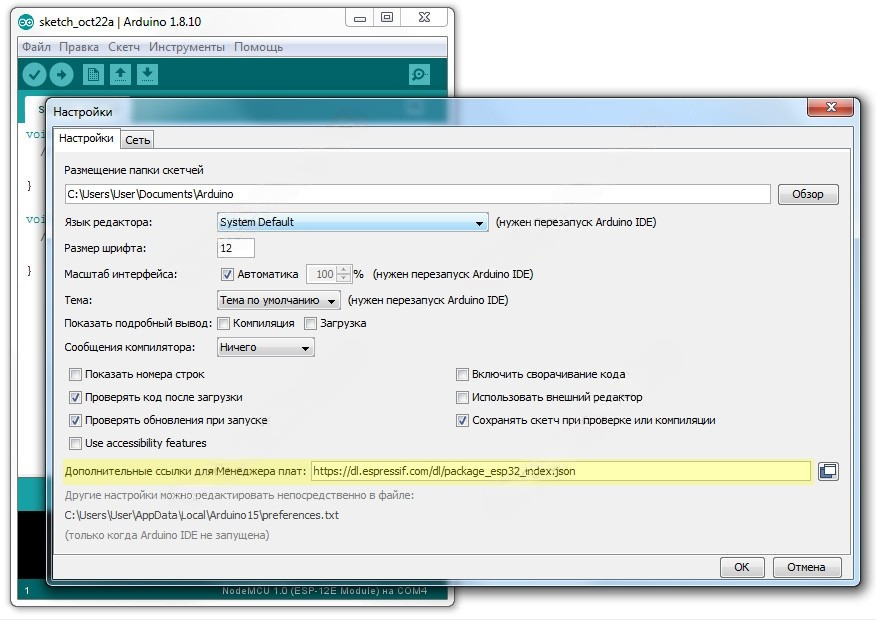Expand the Язык редактора dropdown
This screenshot has width=876, height=620.
(x=352, y=223)
